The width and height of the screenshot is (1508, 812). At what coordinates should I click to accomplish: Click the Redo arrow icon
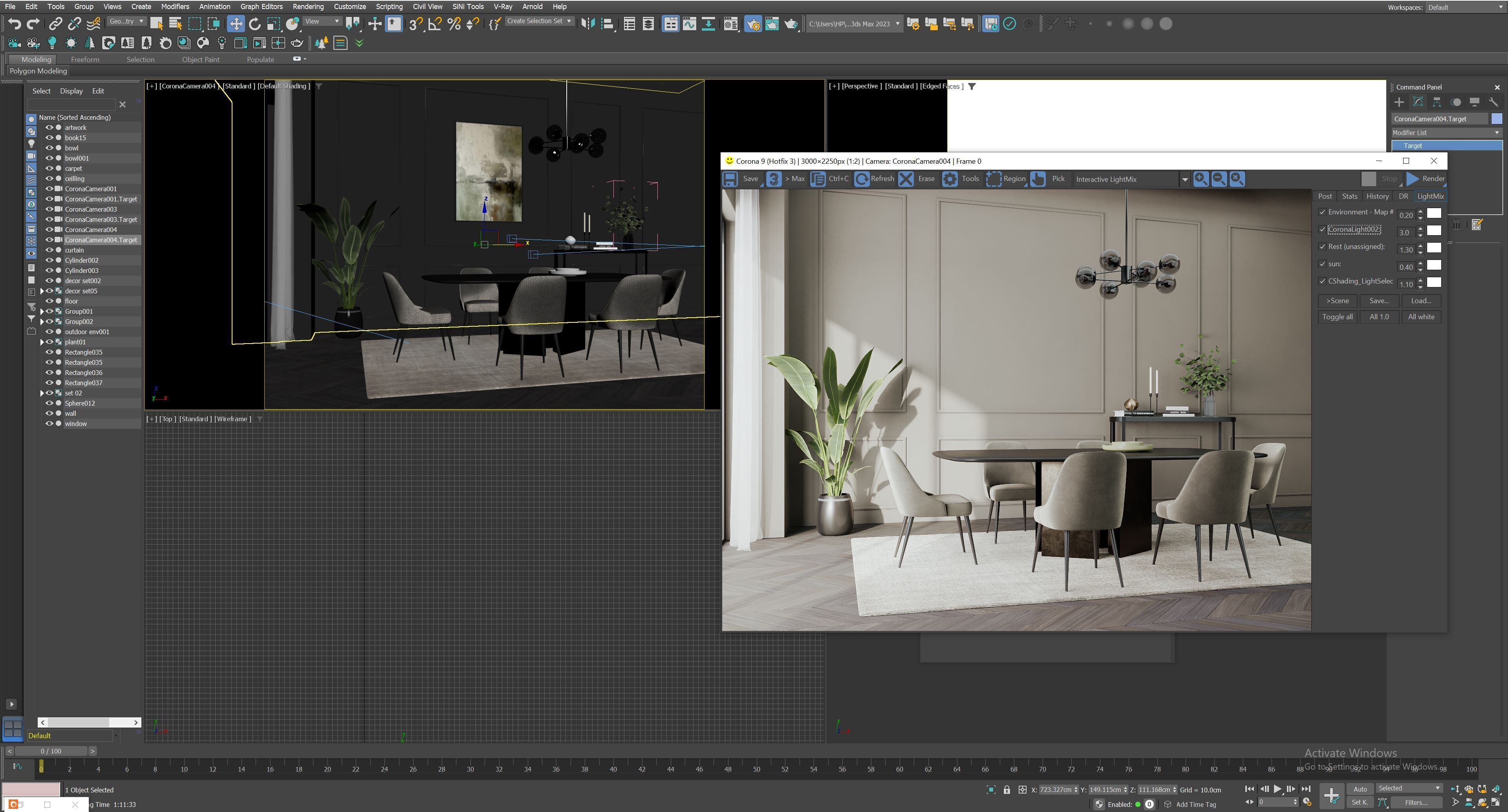33,24
